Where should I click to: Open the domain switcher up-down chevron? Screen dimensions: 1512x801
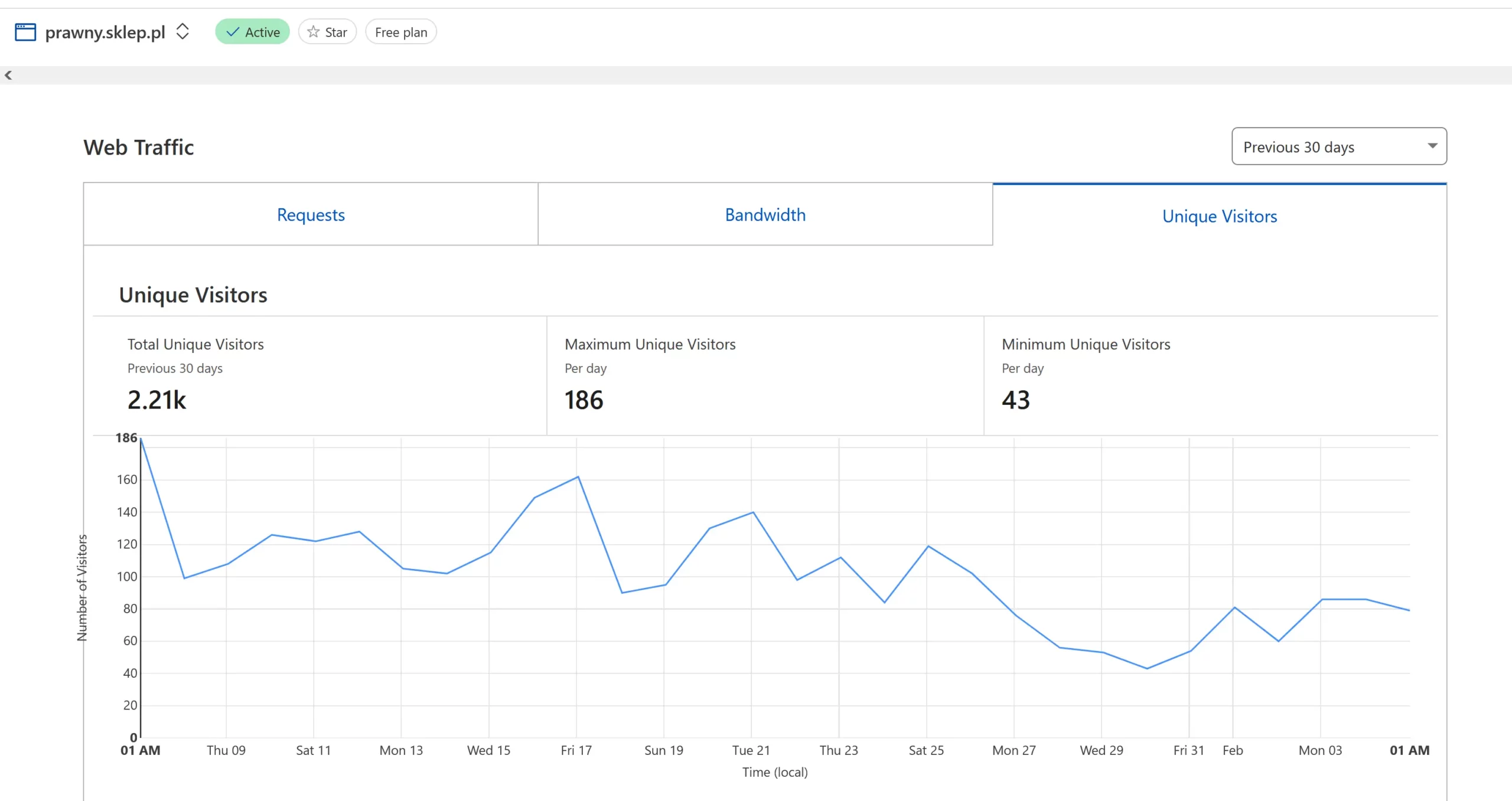(183, 32)
